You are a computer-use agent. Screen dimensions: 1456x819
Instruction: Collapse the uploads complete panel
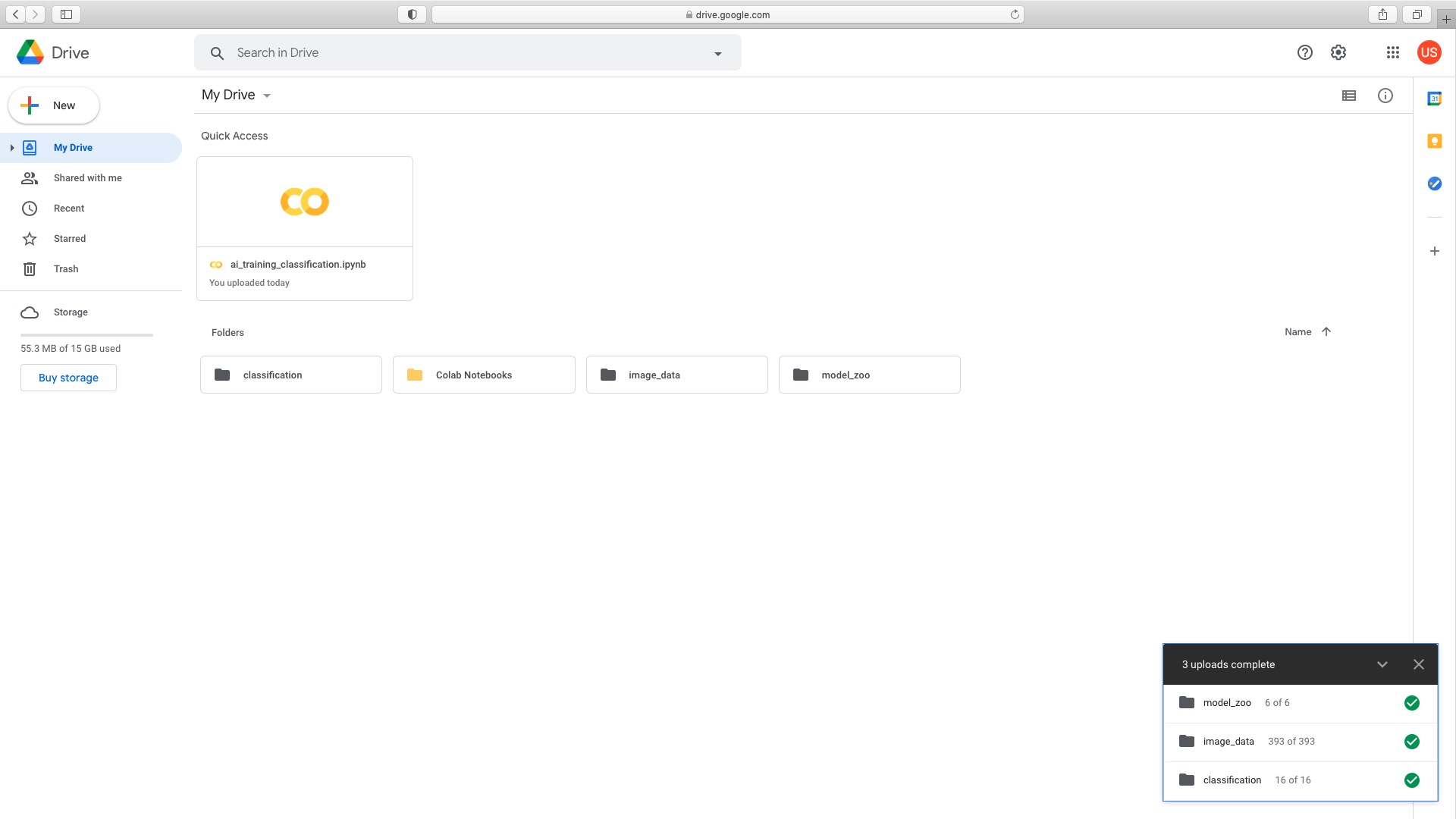coord(1382,664)
